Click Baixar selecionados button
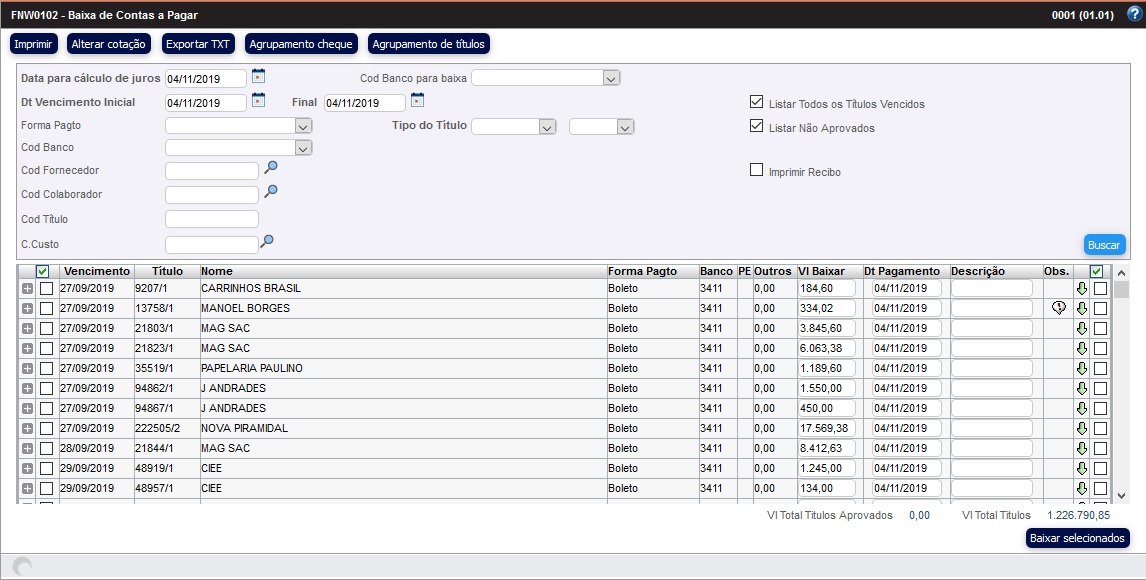 tap(1077, 538)
